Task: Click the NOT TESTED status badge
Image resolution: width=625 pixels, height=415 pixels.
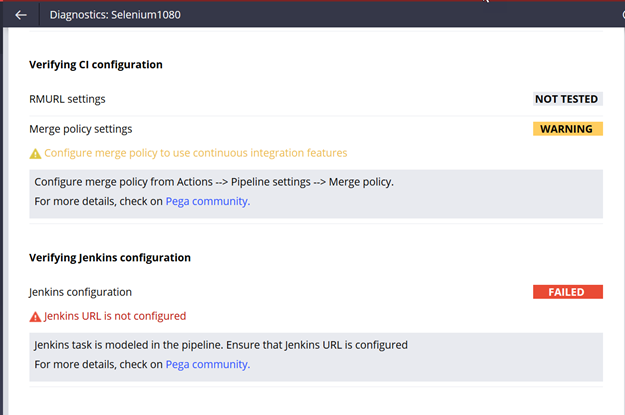Action: (x=567, y=99)
